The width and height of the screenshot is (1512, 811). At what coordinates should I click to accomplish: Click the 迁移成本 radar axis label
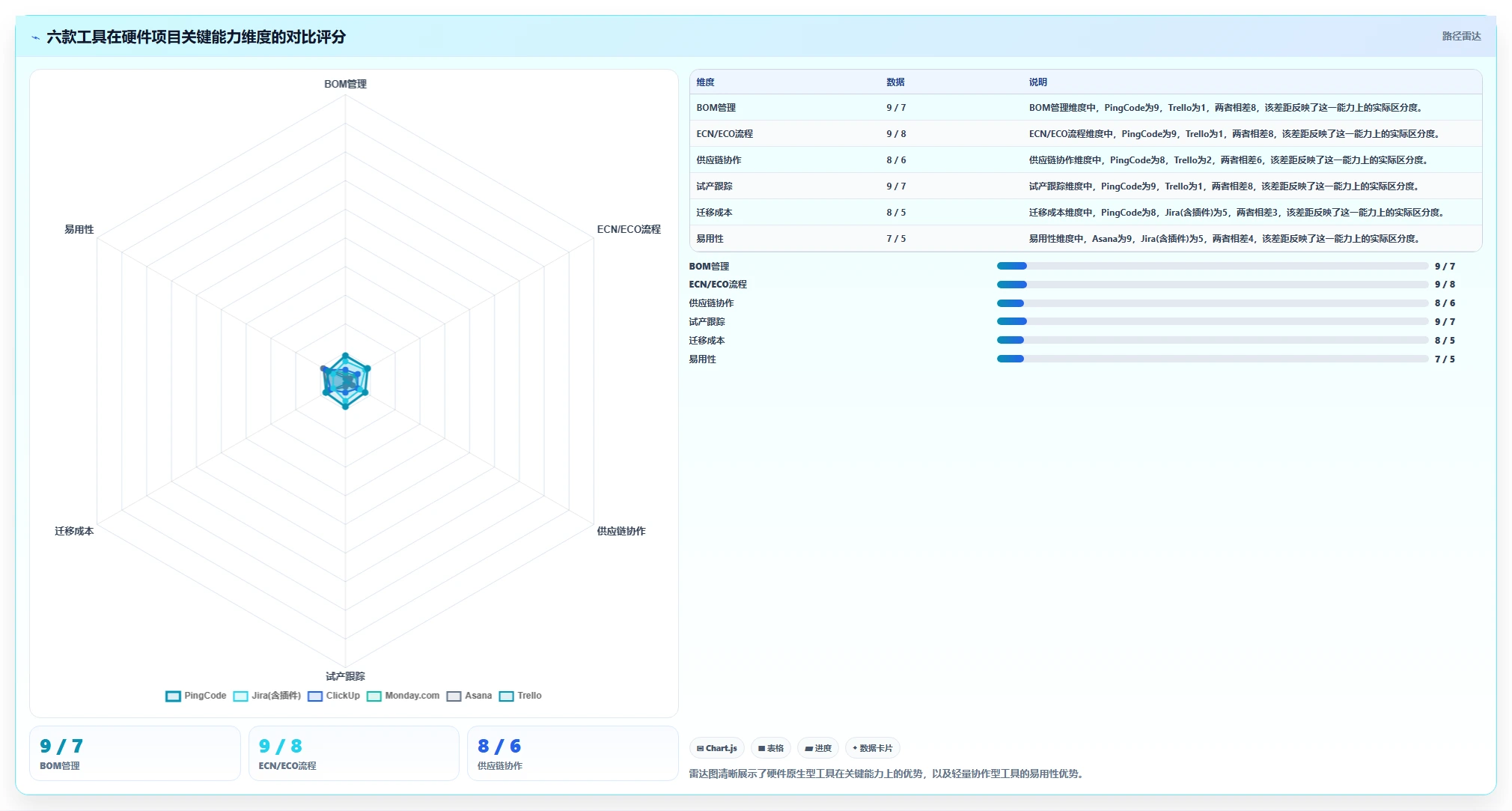pos(74,531)
